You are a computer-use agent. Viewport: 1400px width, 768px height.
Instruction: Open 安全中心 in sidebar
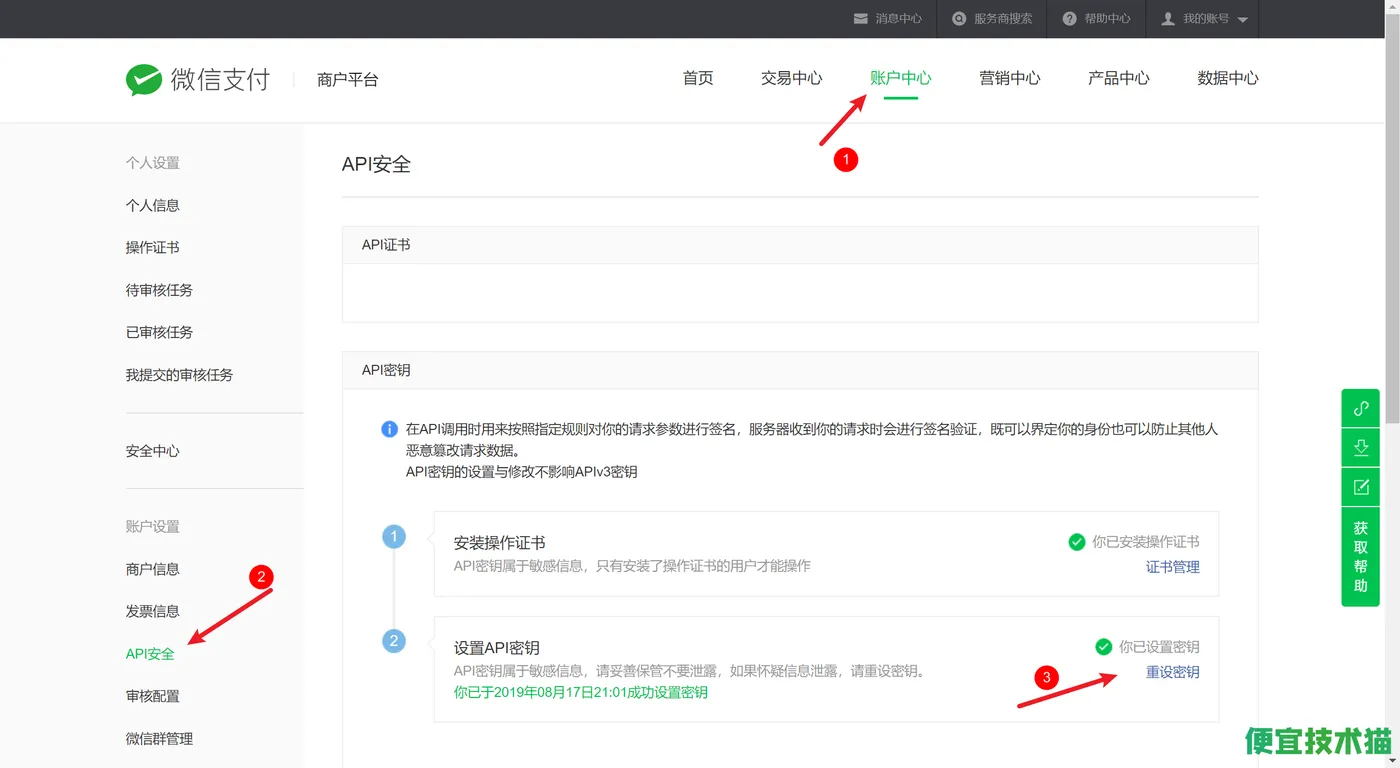coord(153,451)
